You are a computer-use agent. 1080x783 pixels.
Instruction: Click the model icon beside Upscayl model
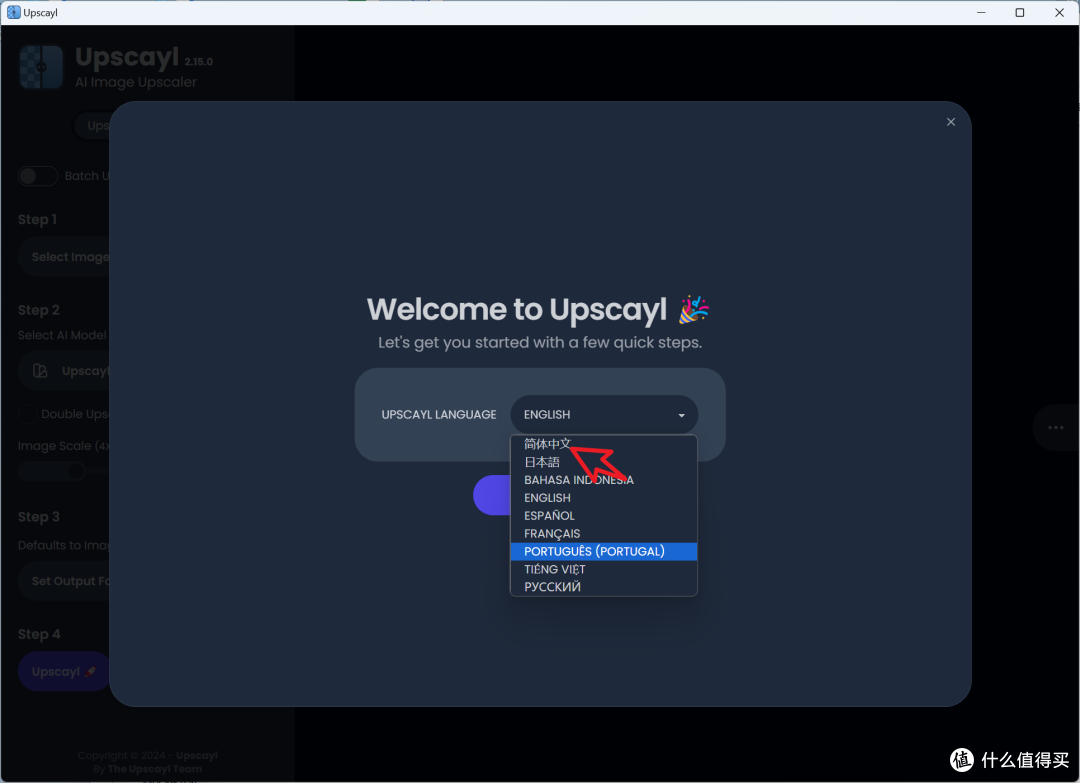point(41,371)
